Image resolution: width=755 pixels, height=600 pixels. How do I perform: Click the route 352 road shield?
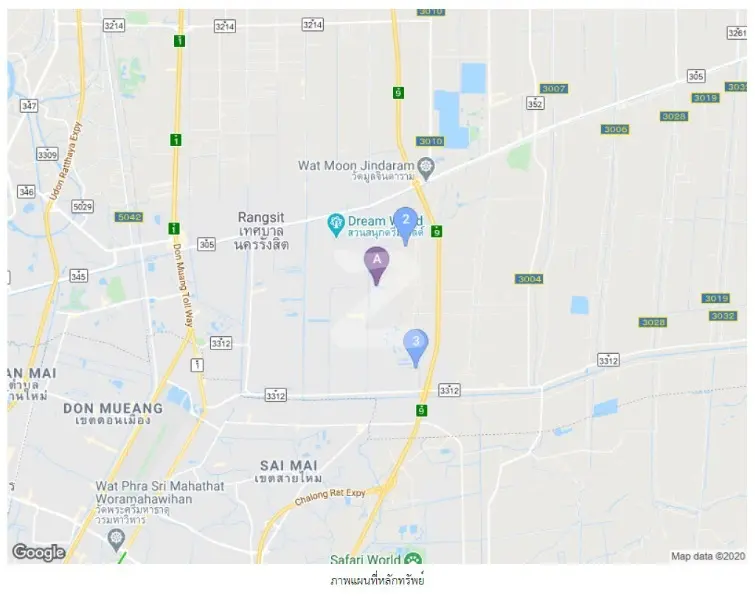[535, 104]
